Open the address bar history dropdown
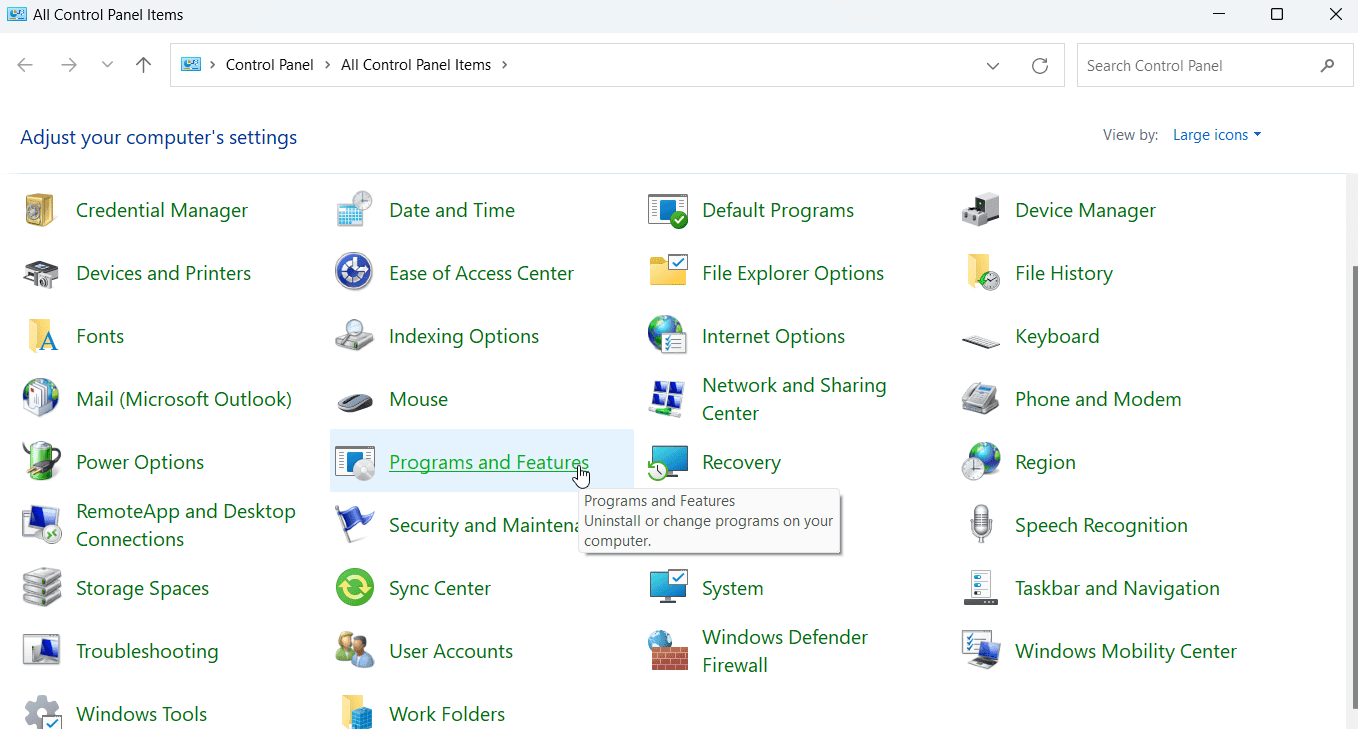 pyautogui.click(x=993, y=66)
